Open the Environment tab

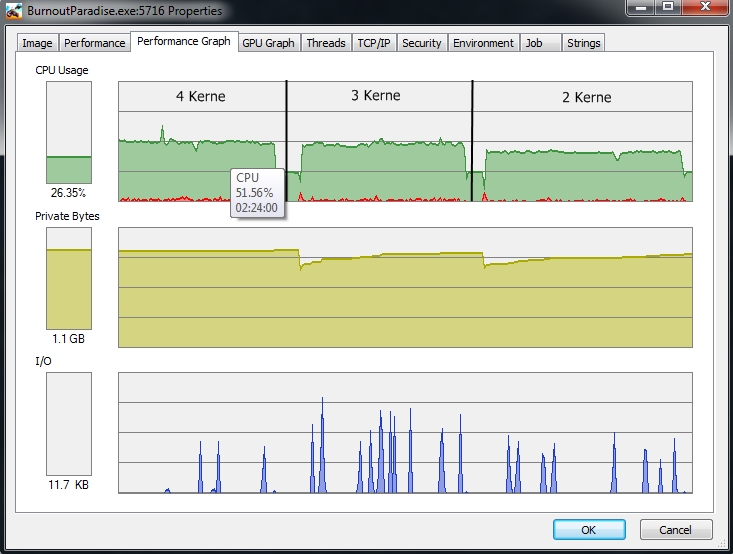[483, 43]
